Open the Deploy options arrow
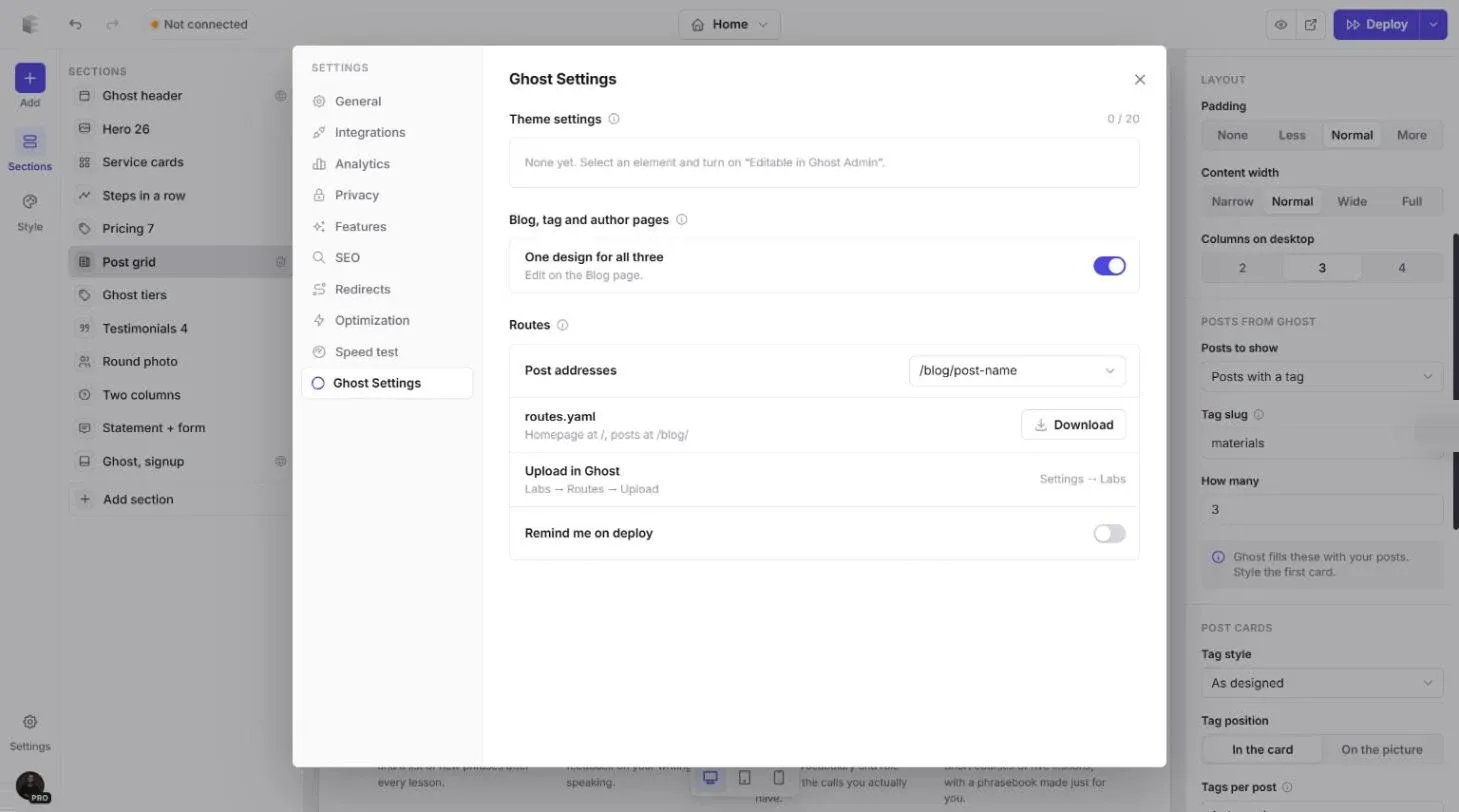Image resolution: width=1459 pixels, height=812 pixels. (1434, 24)
